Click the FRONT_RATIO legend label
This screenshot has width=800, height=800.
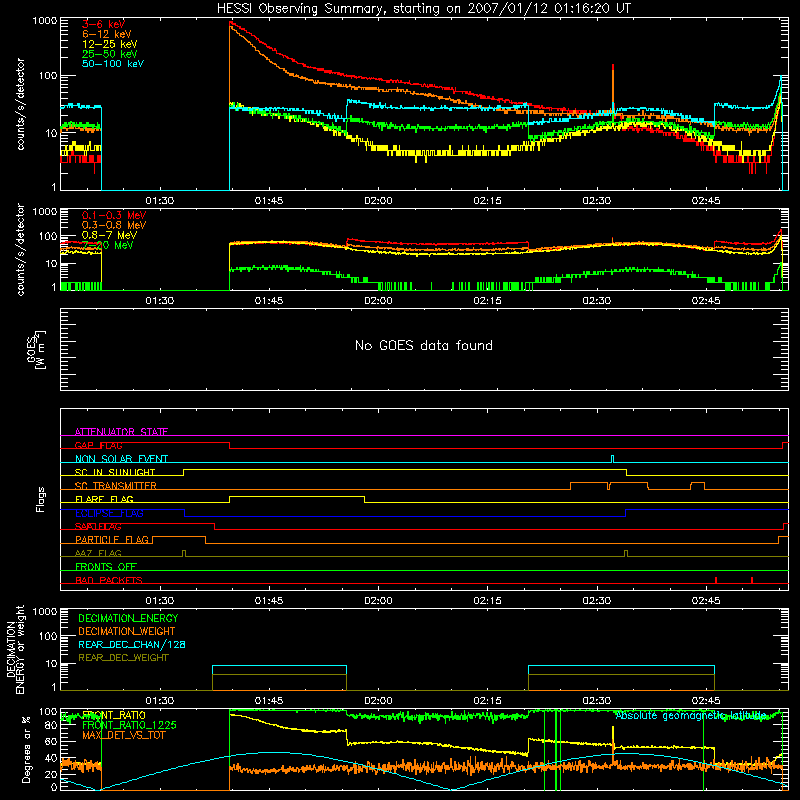coord(114,715)
